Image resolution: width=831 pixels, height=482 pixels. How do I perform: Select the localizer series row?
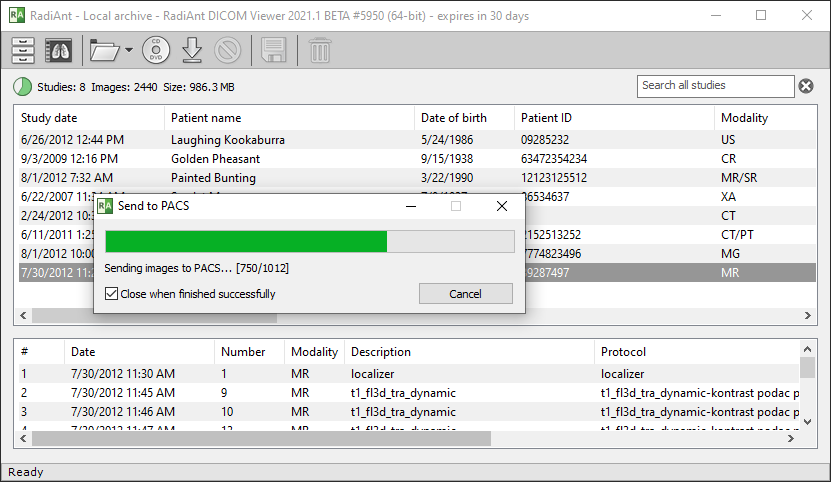coord(408,374)
